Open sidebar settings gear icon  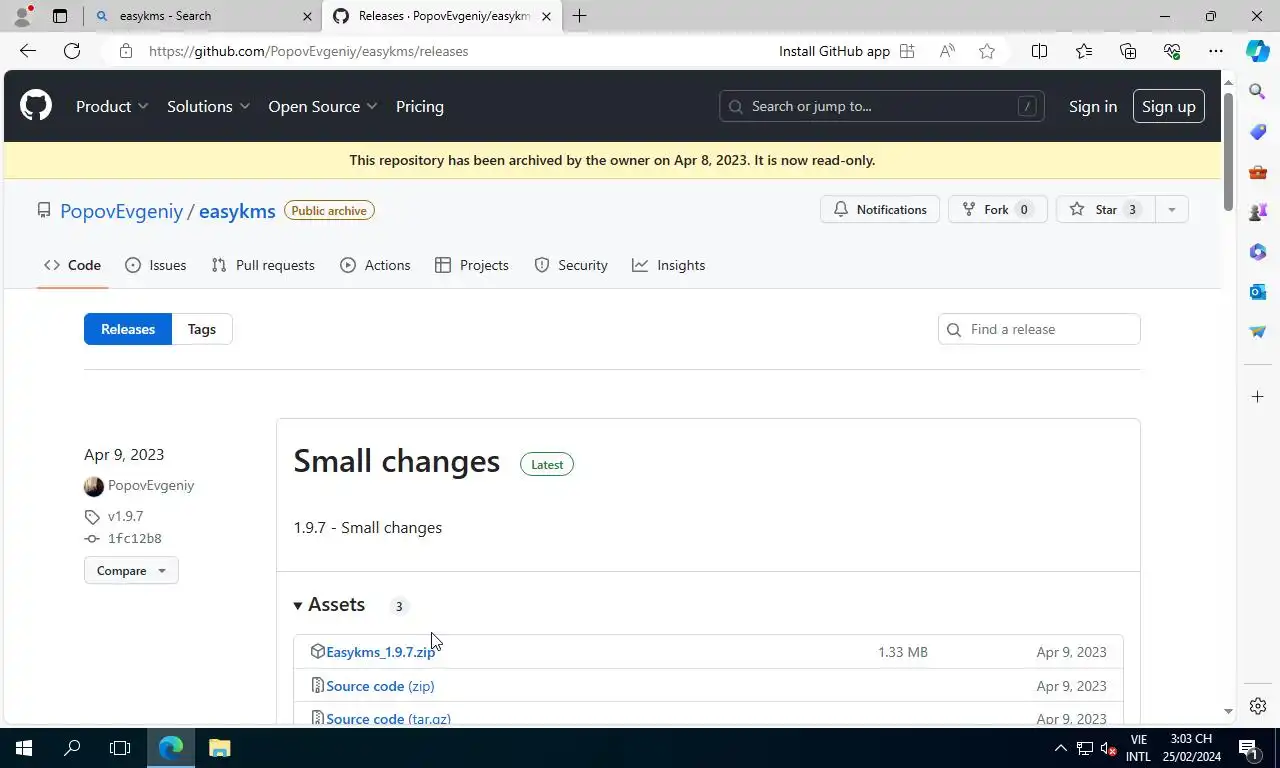point(1258,706)
